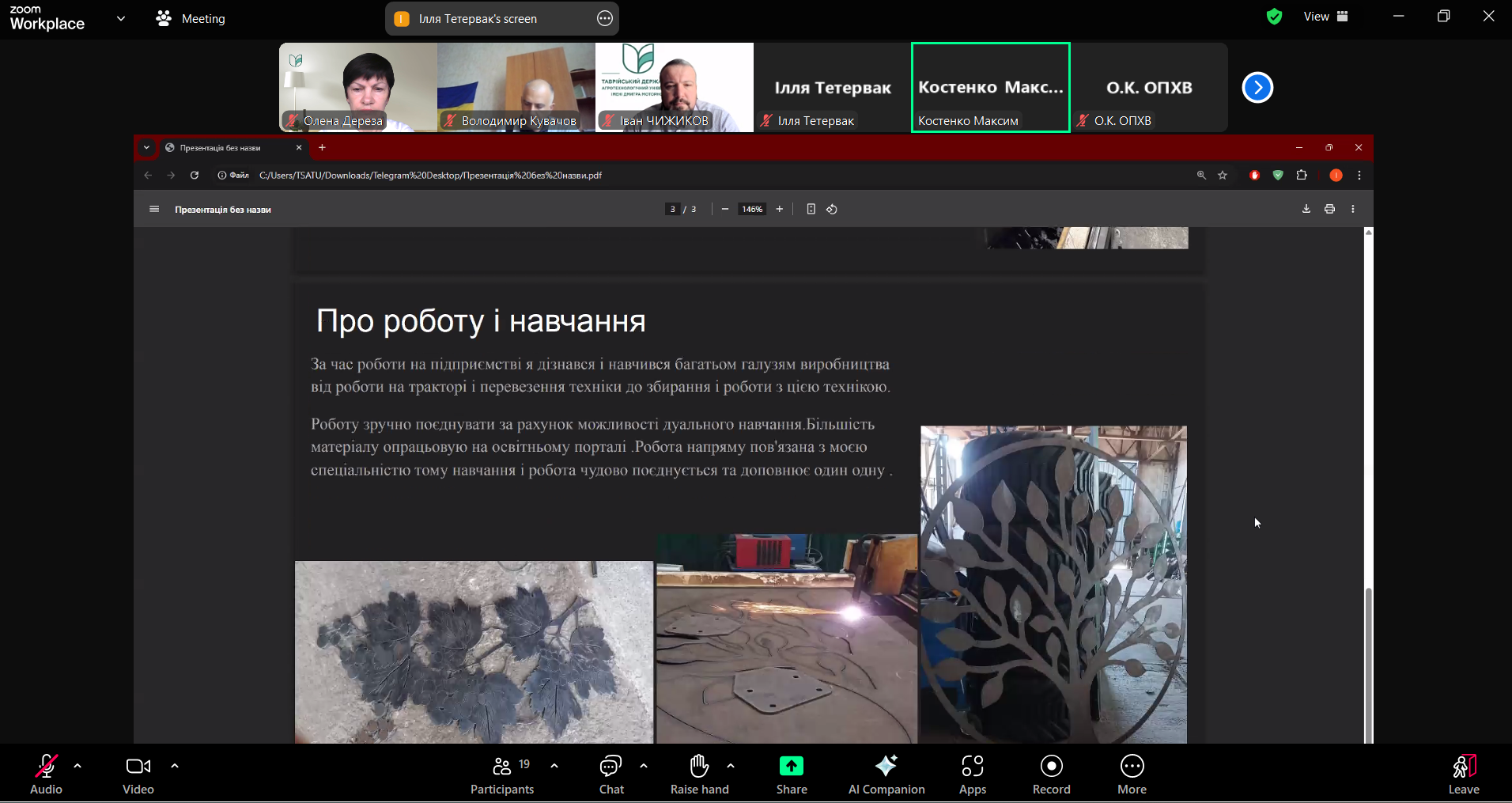Open the More options menu

(x=1132, y=775)
